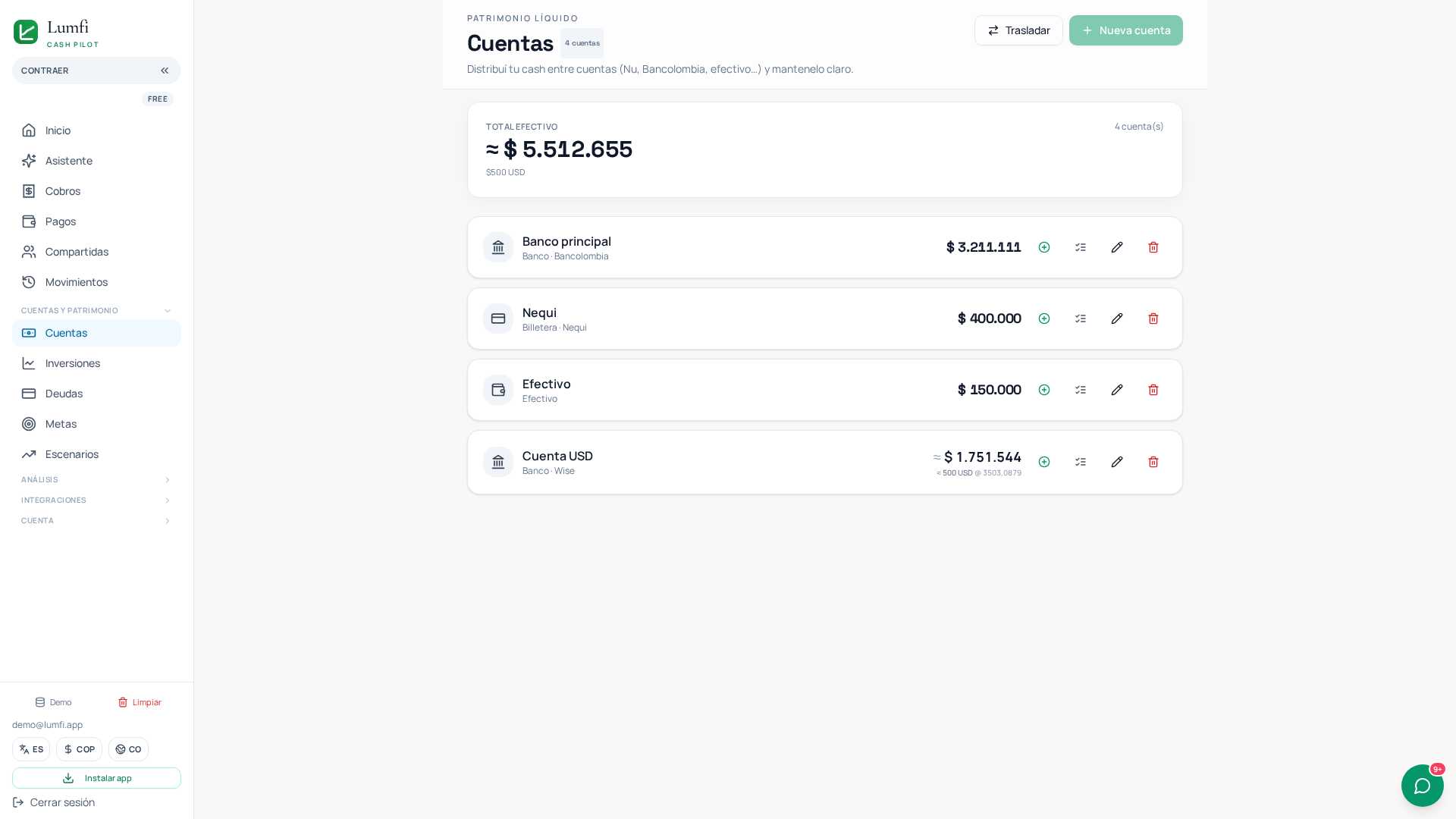
Task: Add funds to Banco principal
Action: 1044,247
